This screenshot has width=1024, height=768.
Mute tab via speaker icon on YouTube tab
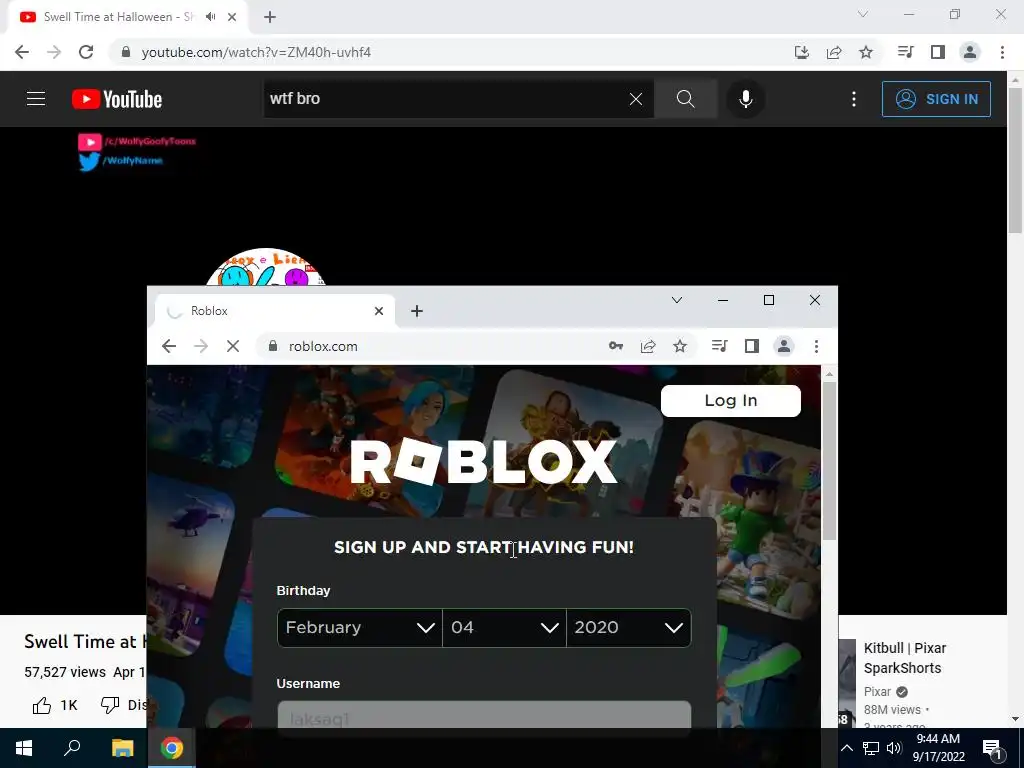tap(210, 17)
